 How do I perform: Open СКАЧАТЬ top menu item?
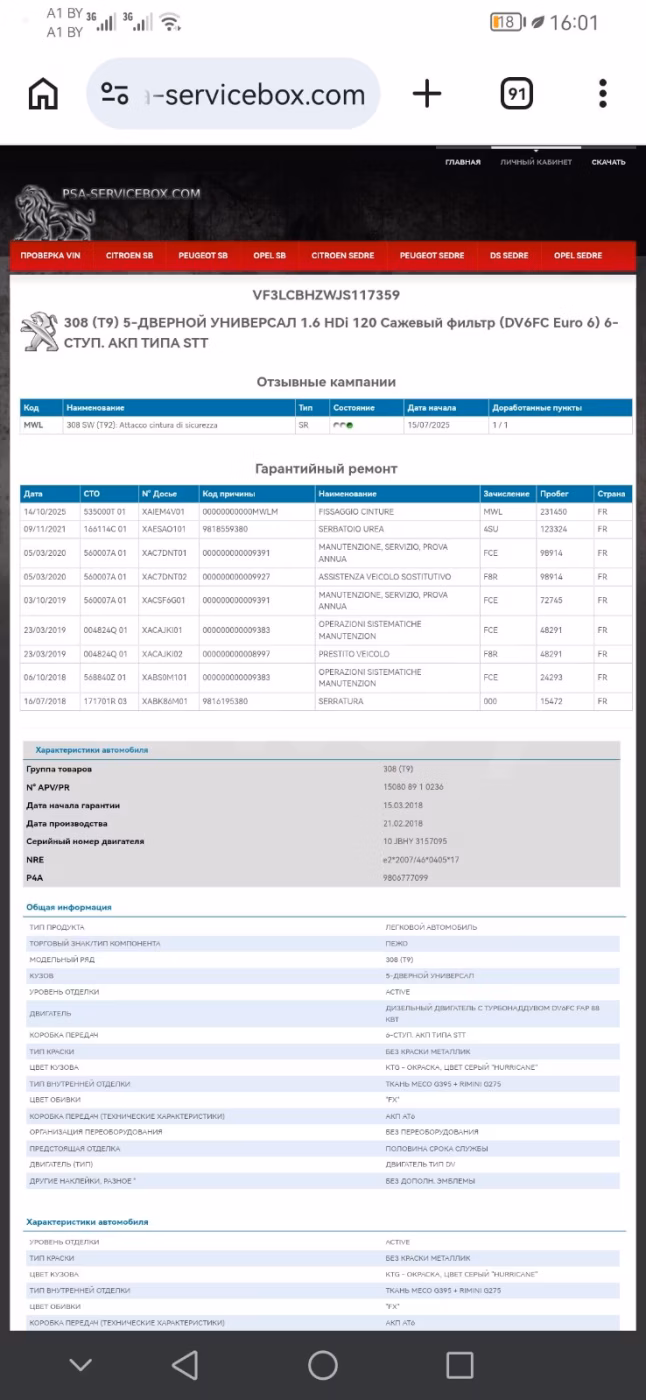point(608,162)
